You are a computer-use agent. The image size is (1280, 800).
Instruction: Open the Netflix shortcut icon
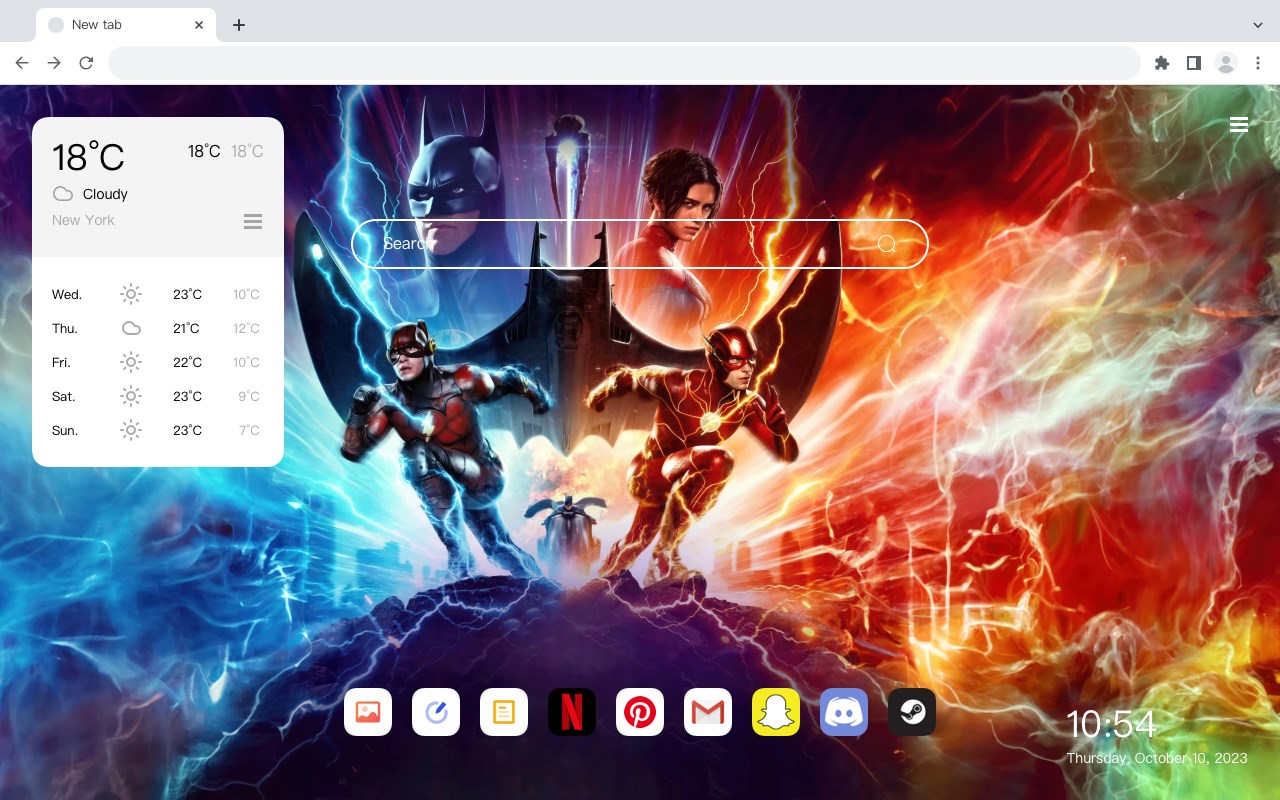[x=572, y=712]
